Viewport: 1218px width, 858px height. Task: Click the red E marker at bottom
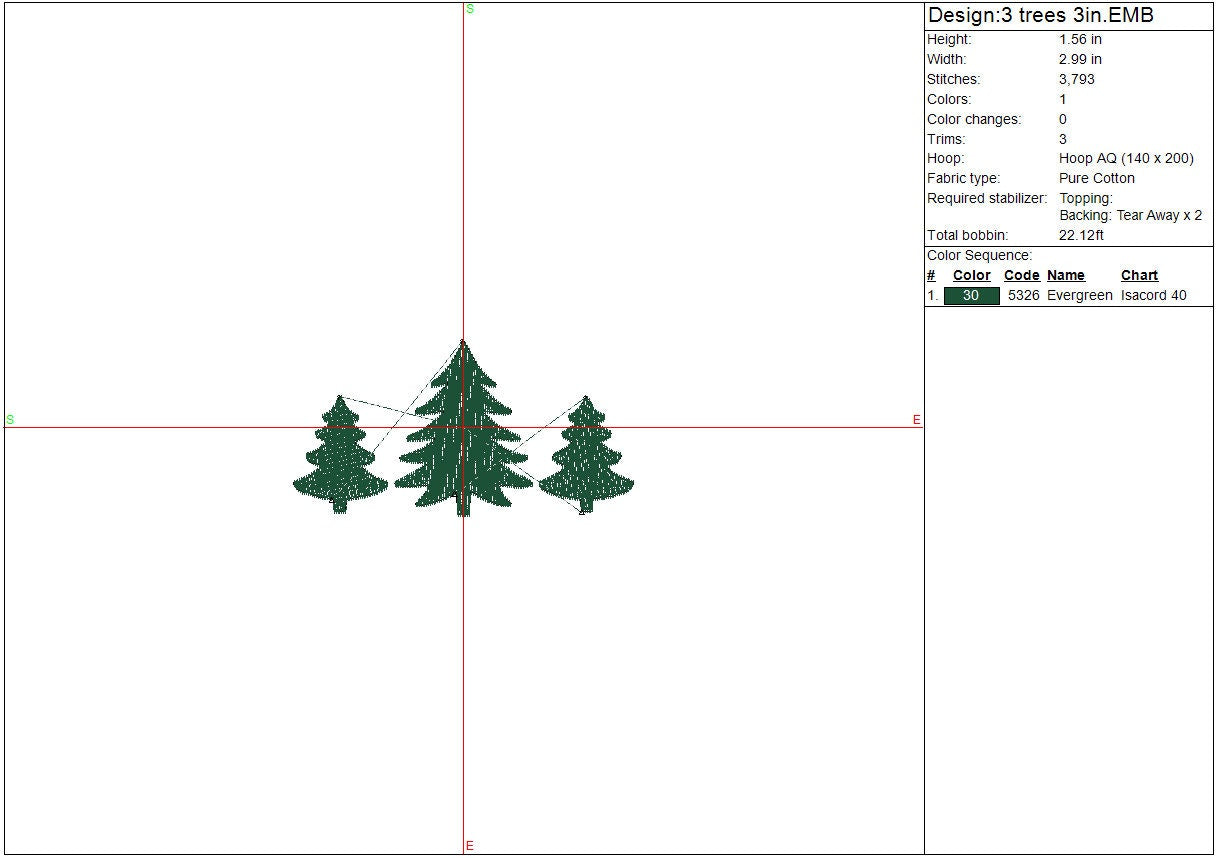469,846
